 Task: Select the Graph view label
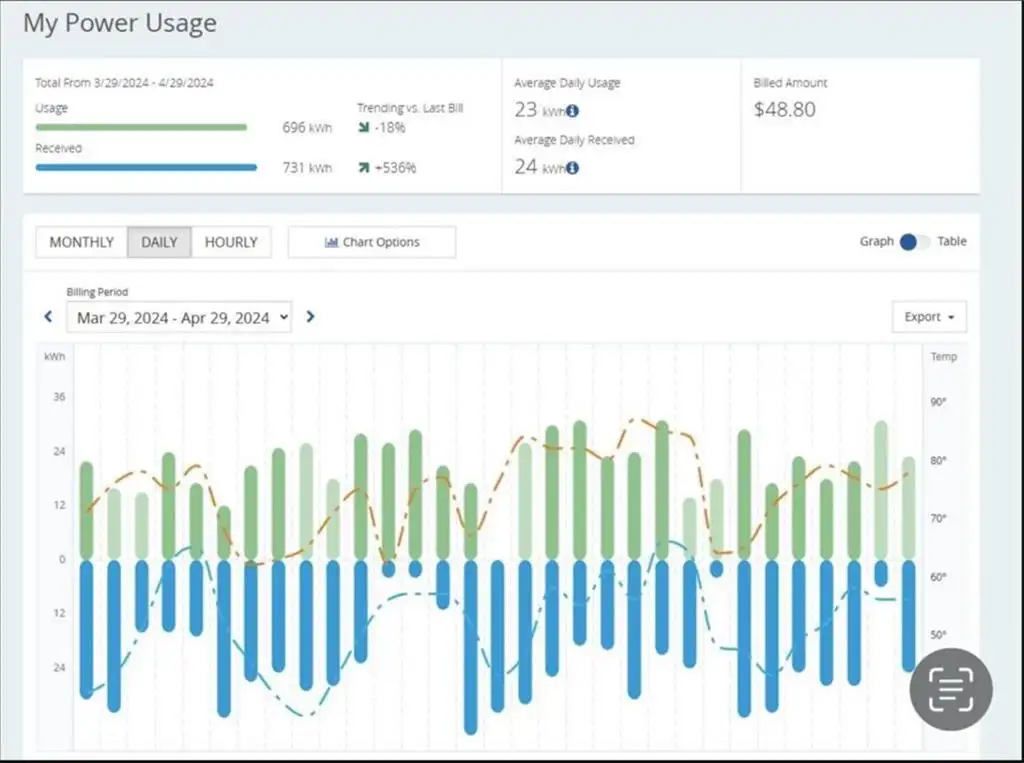tap(876, 241)
